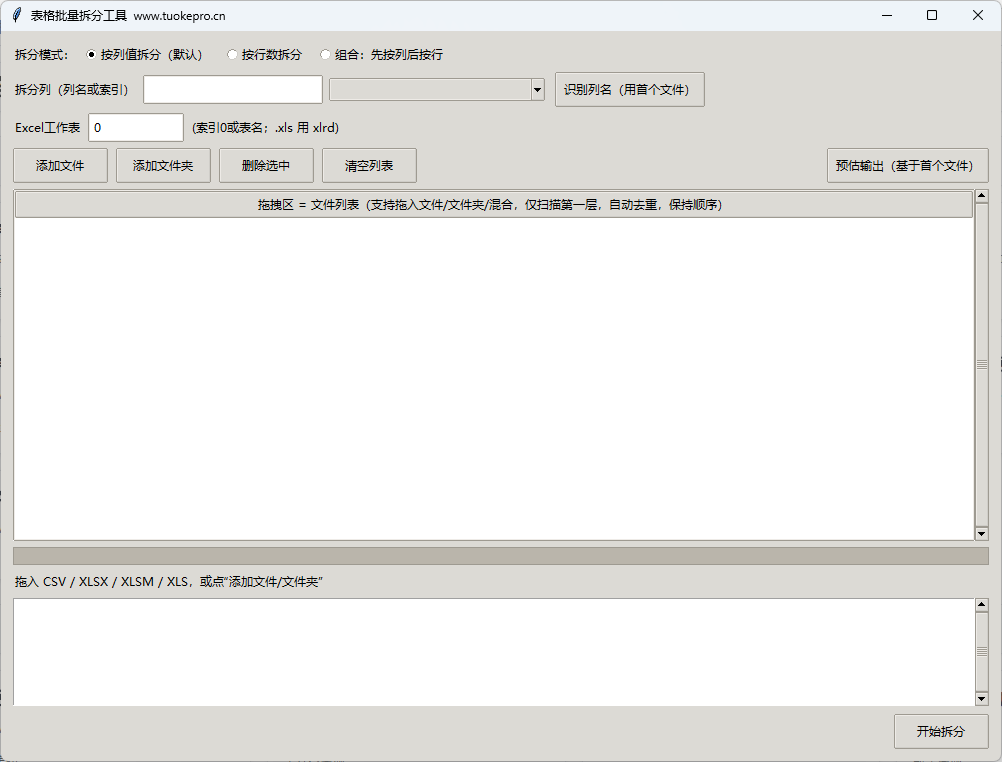Select 按列值拆分 (默认) radio button
The height and width of the screenshot is (762, 1002).
pos(92,55)
